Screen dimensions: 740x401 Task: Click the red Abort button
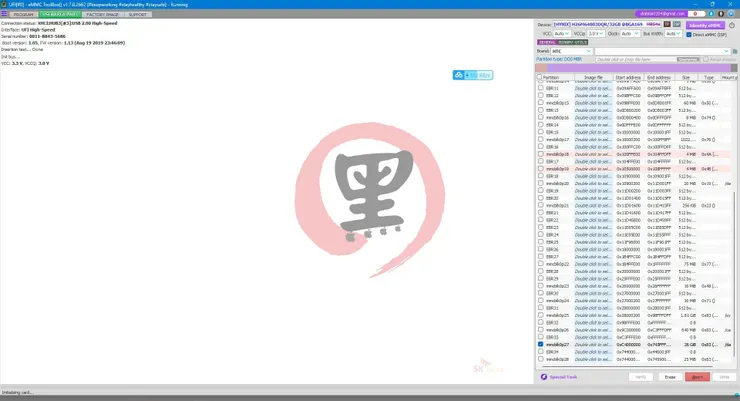tap(698, 377)
